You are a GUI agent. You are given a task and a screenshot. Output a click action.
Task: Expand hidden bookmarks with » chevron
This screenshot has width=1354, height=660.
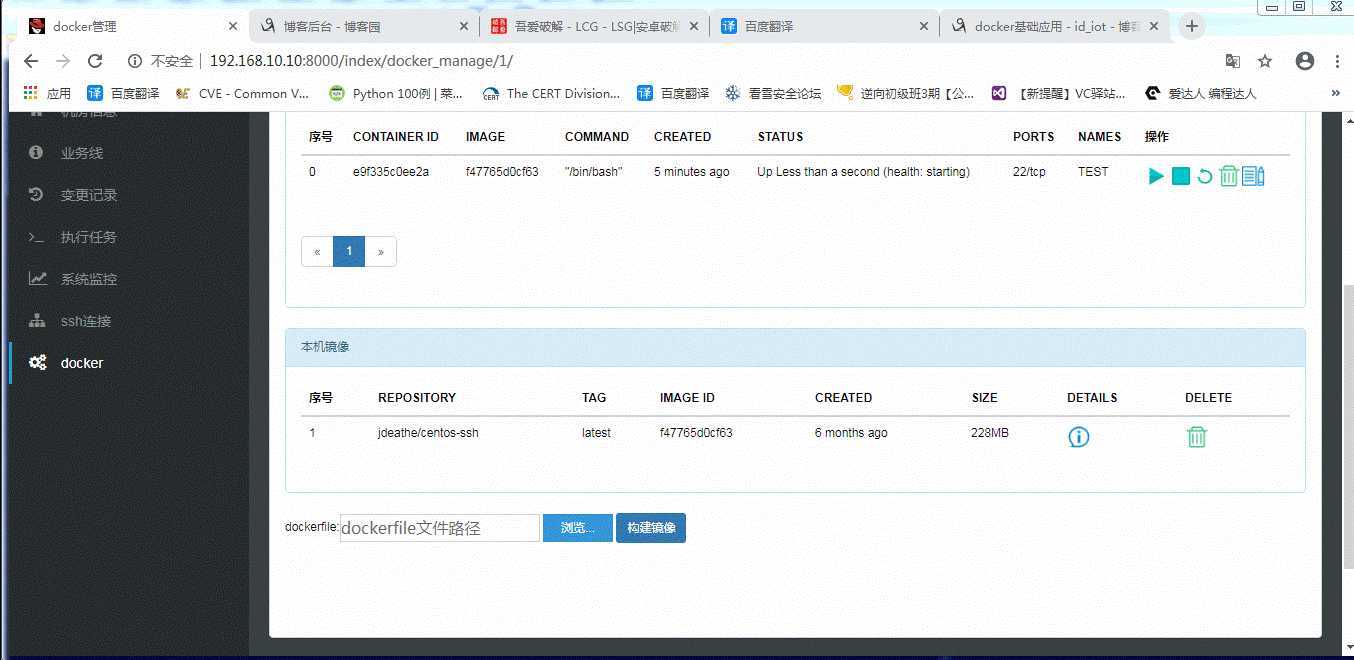[1335, 93]
